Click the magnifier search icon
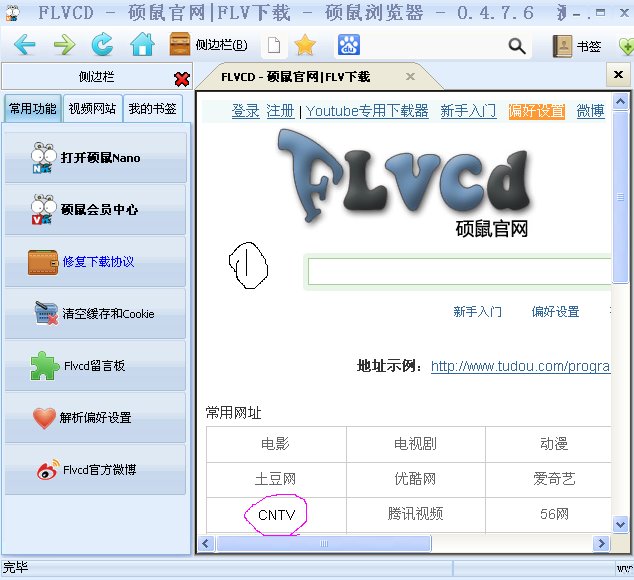The width and height of the screenshot is (634, 580). point(517,46)
